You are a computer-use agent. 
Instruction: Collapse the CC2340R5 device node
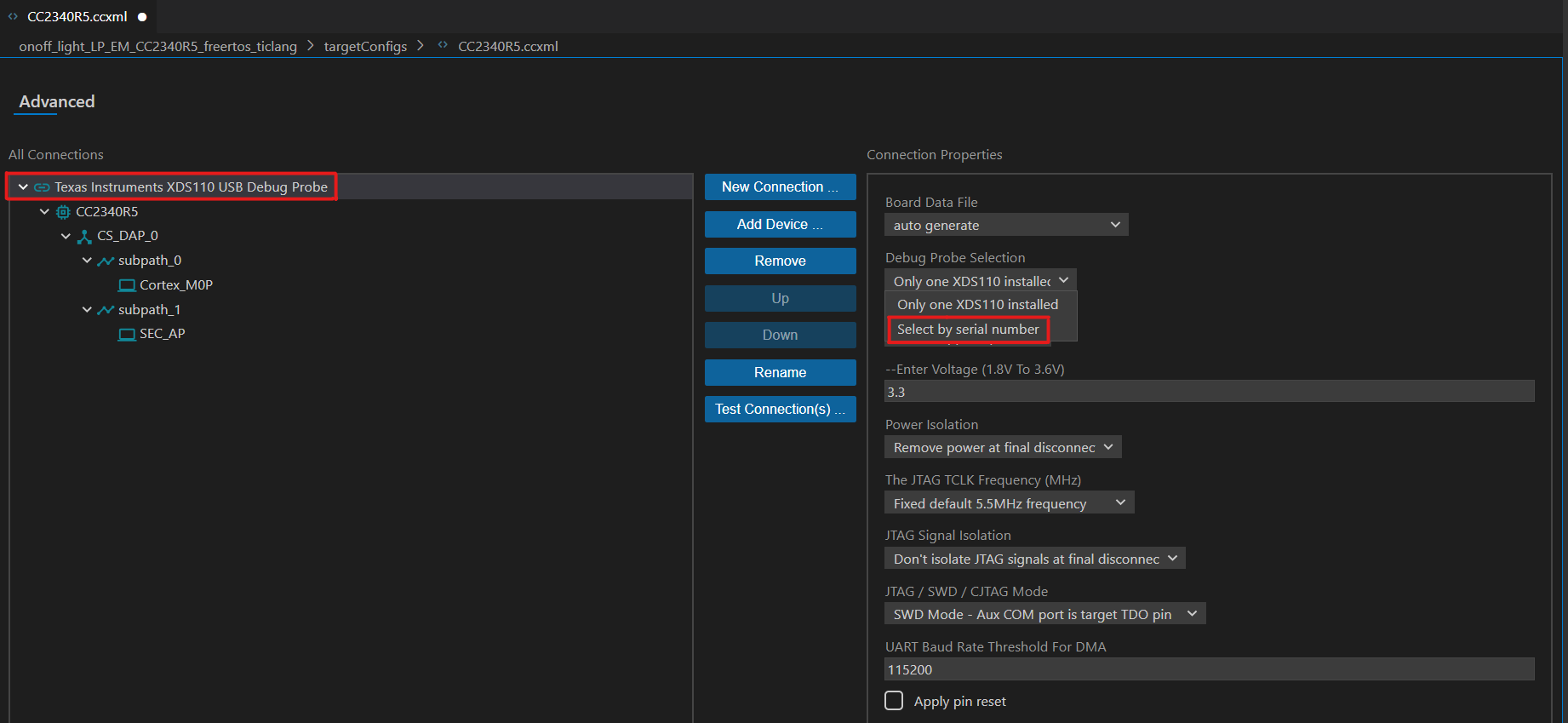(44, 212)
